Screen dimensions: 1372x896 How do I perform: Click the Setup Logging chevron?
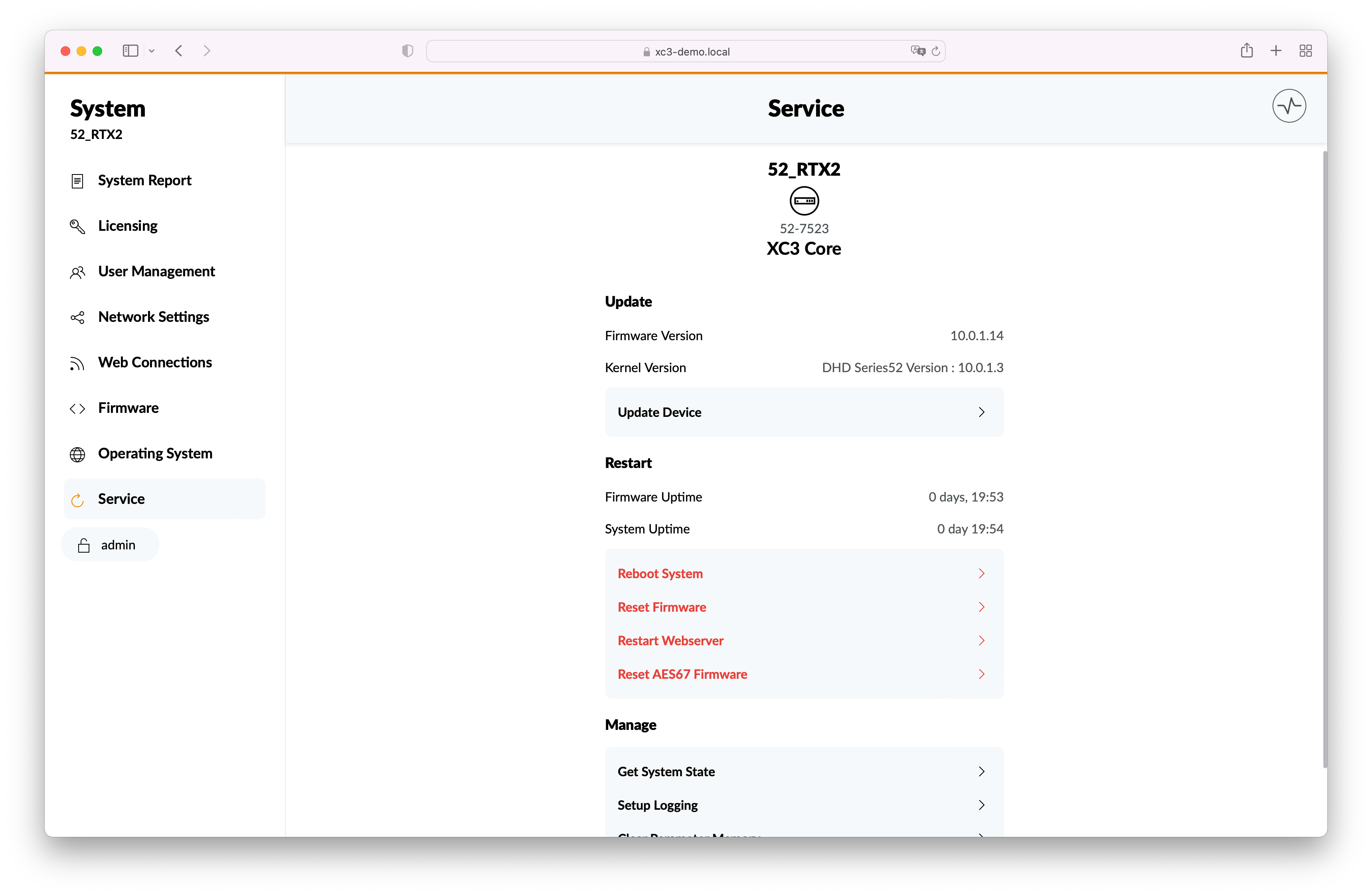point(981,805)
